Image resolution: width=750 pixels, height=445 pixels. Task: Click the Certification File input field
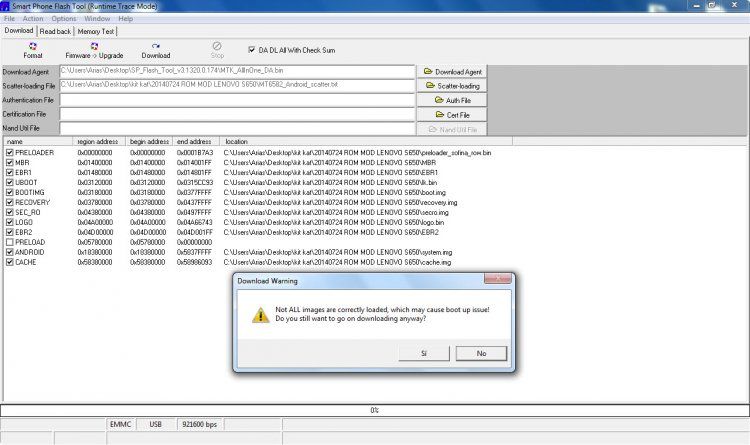point(237,114)
